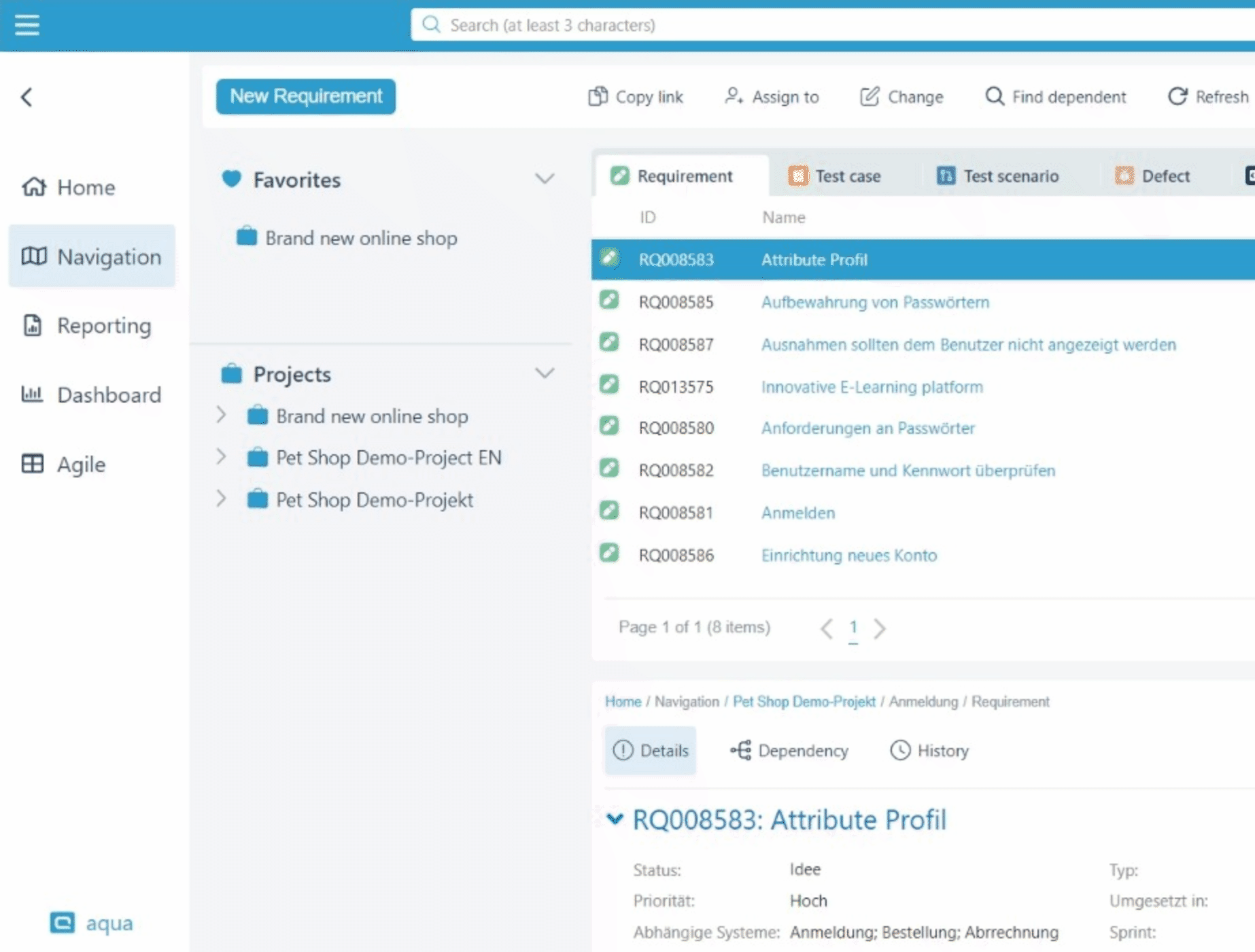Image resolution: width=1255 pixels, height=952 pixels.
Task: Click the Copy link icon
Action: [x=598, y=97]
